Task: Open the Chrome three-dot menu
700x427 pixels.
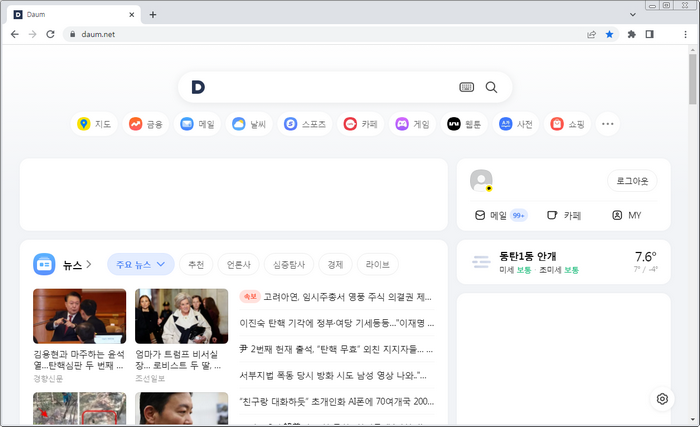Action: [685, 34]
